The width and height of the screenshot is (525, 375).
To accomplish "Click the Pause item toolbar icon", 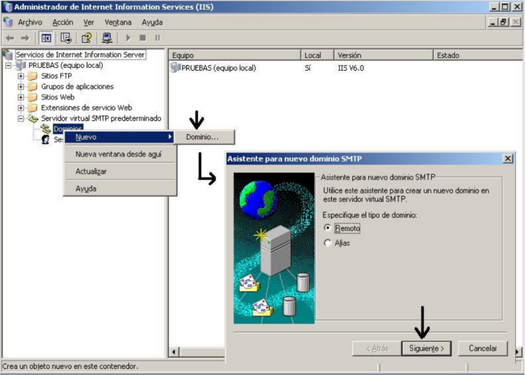I will click(157, 38).
